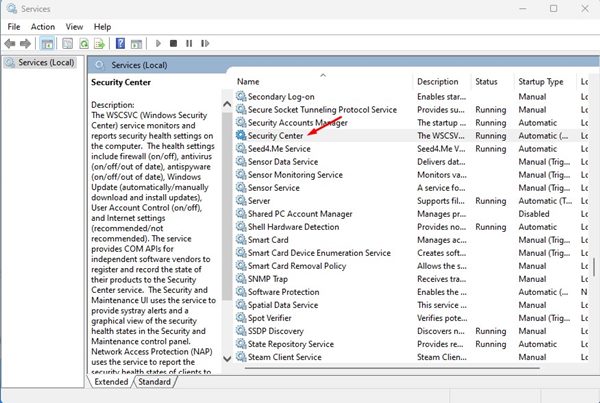The height and width of the screenshot is (403, 600).
Task: Click the Security Center heading in description pane
Action: (x=121, y=82)
